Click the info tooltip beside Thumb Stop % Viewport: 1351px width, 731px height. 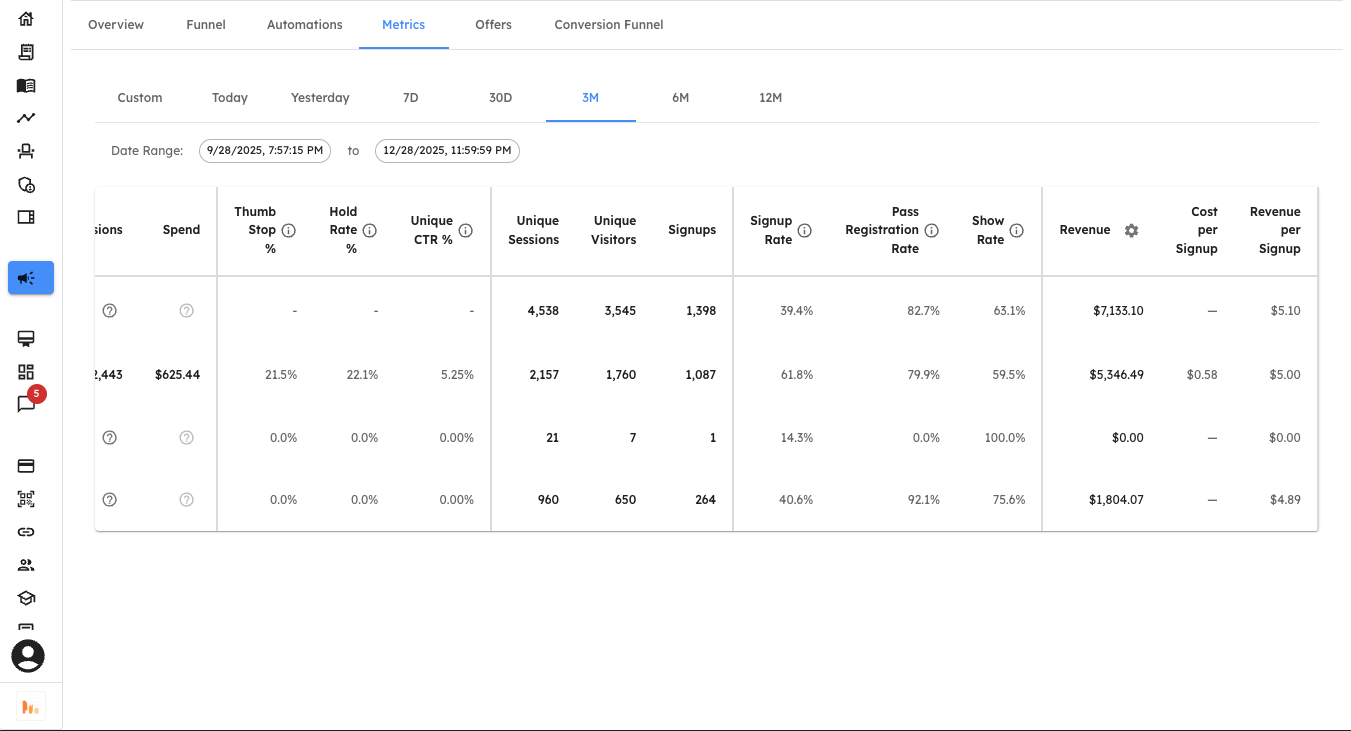click(288, 229)
